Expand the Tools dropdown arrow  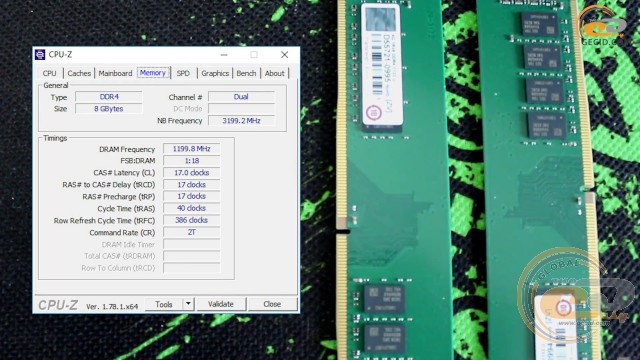click(x=188, y=304)
